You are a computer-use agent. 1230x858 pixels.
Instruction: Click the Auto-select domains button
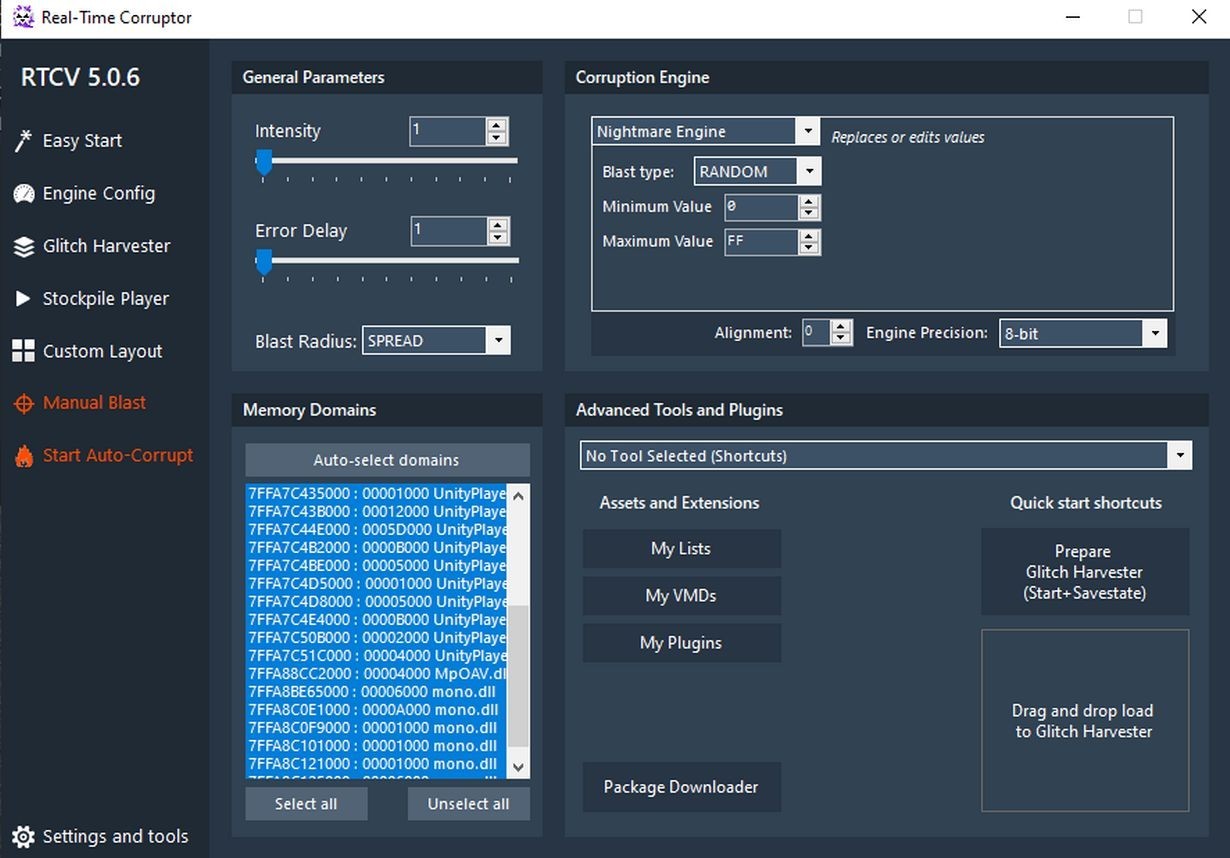[x=387, y=460]
